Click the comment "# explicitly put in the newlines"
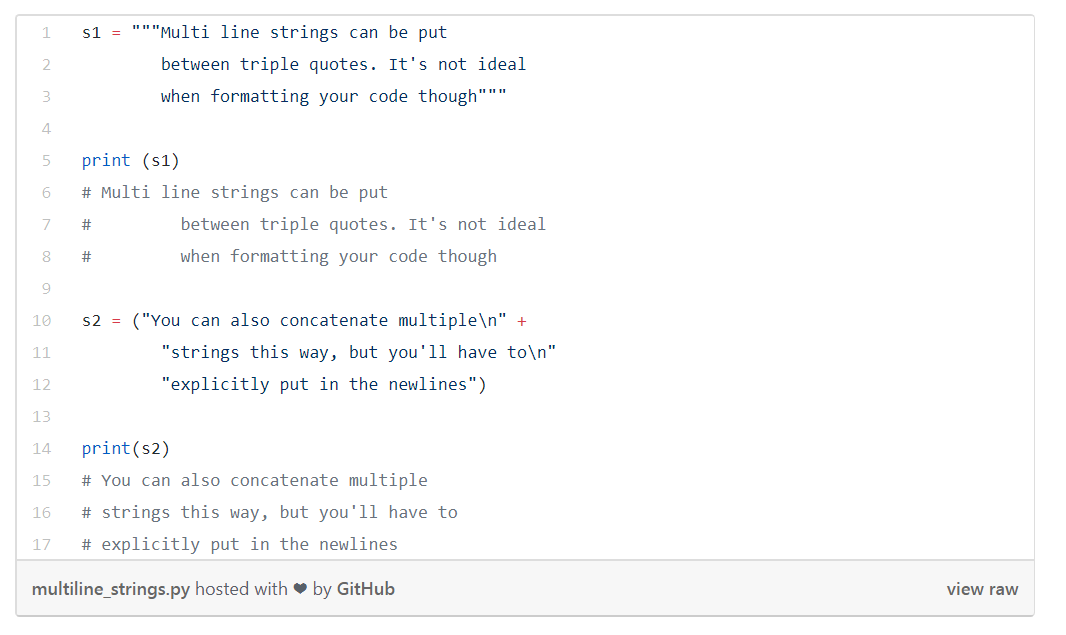Image resolution: width=1066 pixels, height=635 pixels. [240, 544]
